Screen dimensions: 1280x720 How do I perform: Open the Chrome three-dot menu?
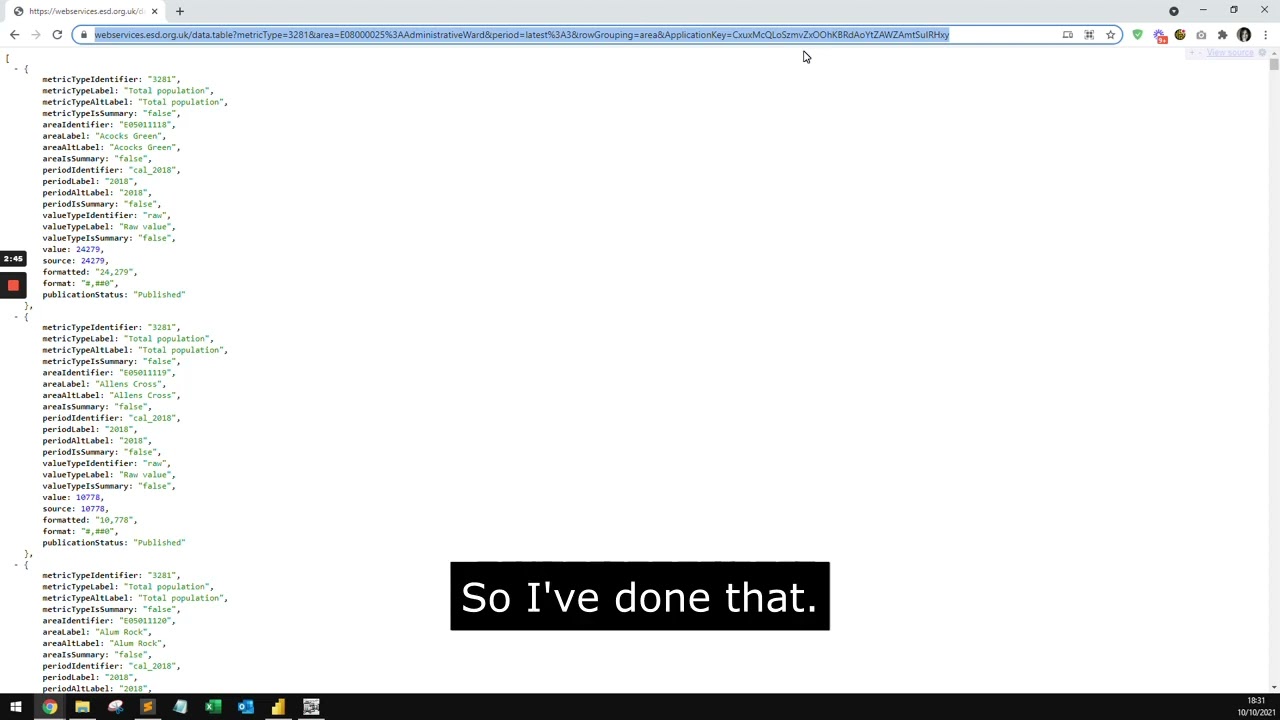pos(1265,35)
